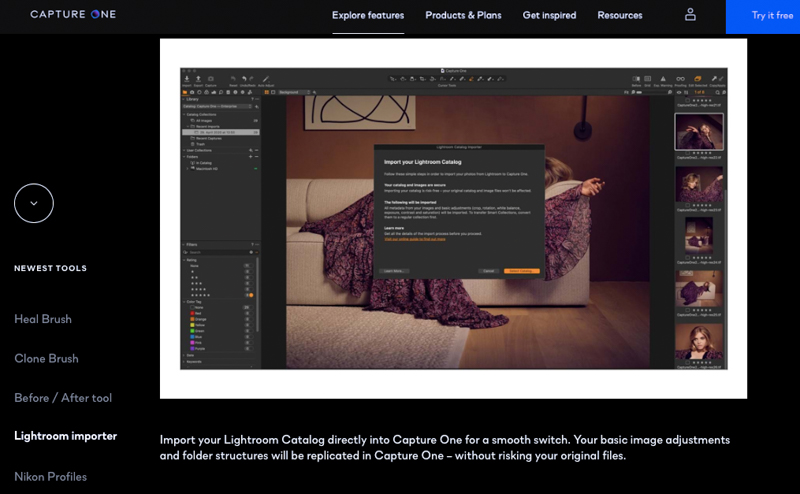Expand the Macintosh HD folder

(187, 168)
